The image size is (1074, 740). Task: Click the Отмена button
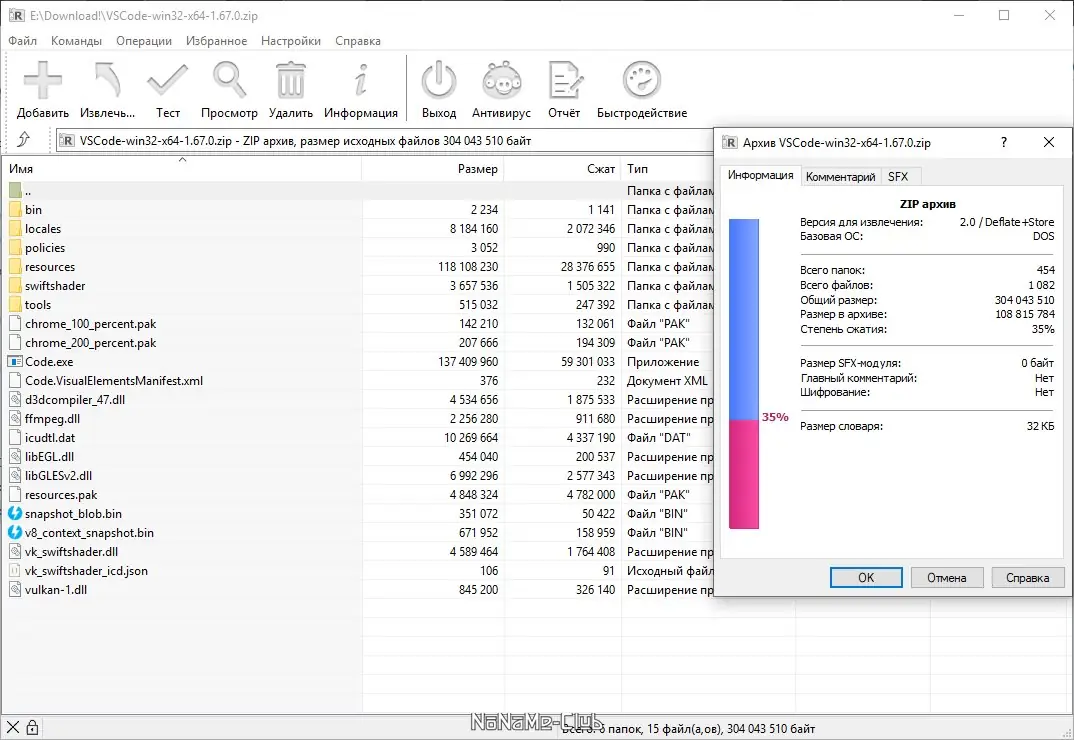947,578
